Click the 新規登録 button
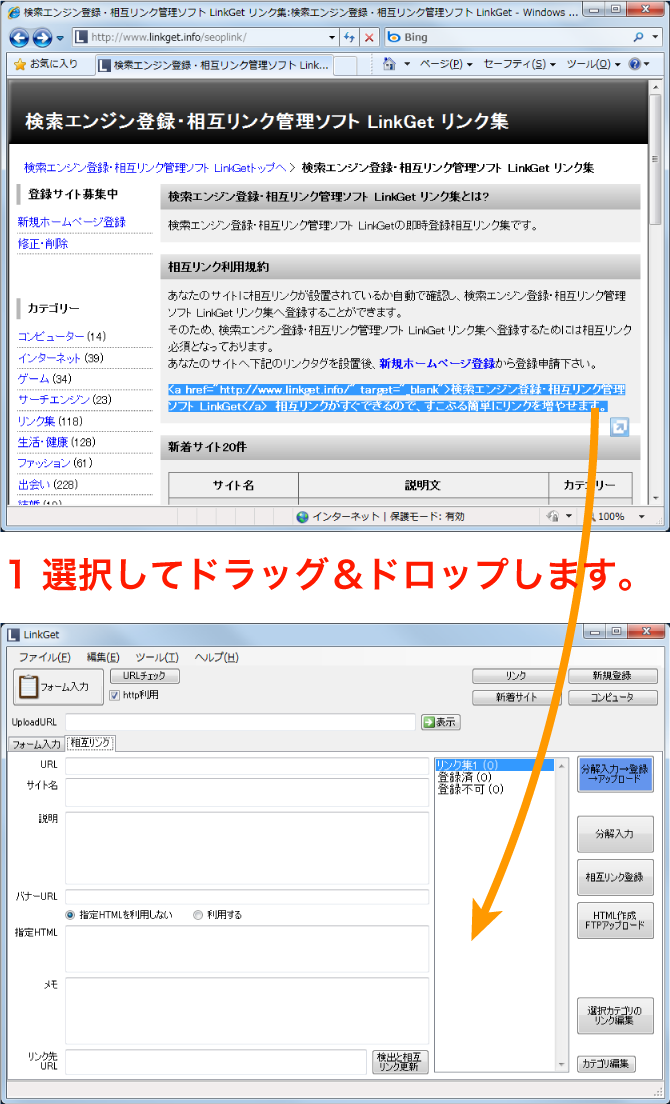Image resolution: width=670 pixels, height=1104 pixels. (x=612, y=676)
